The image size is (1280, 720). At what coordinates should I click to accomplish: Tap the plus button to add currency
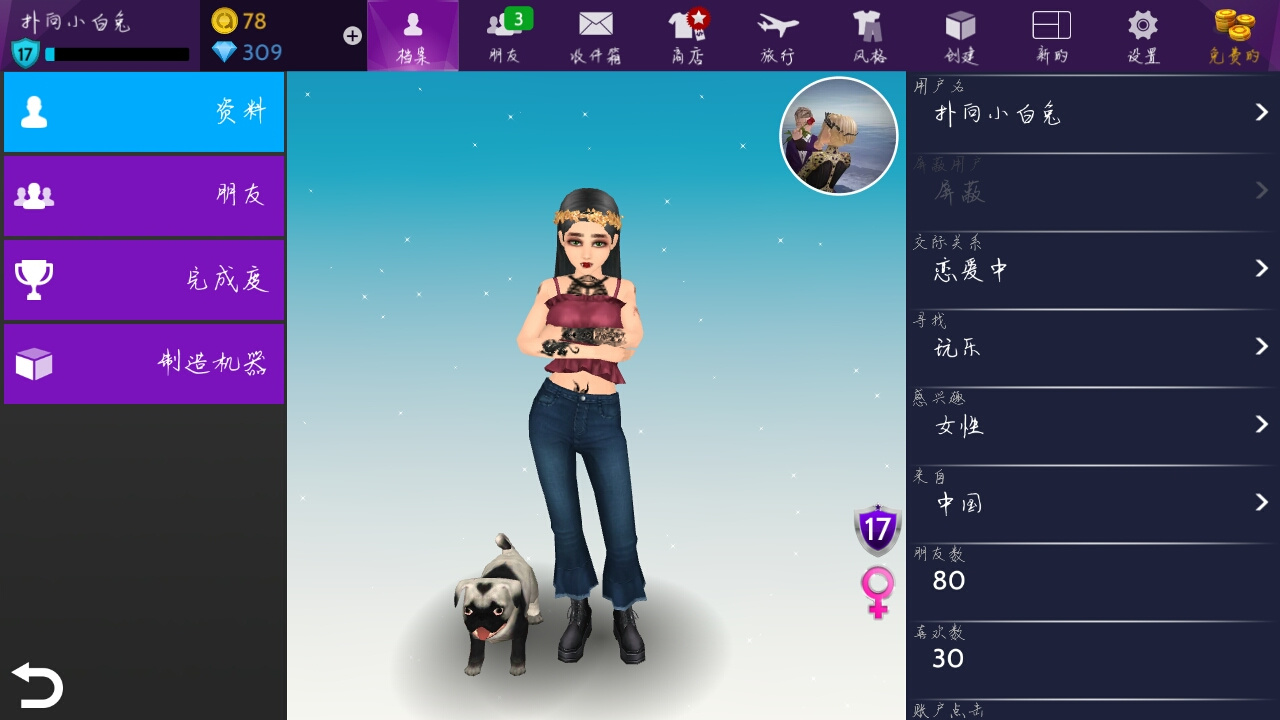point(352,36)
